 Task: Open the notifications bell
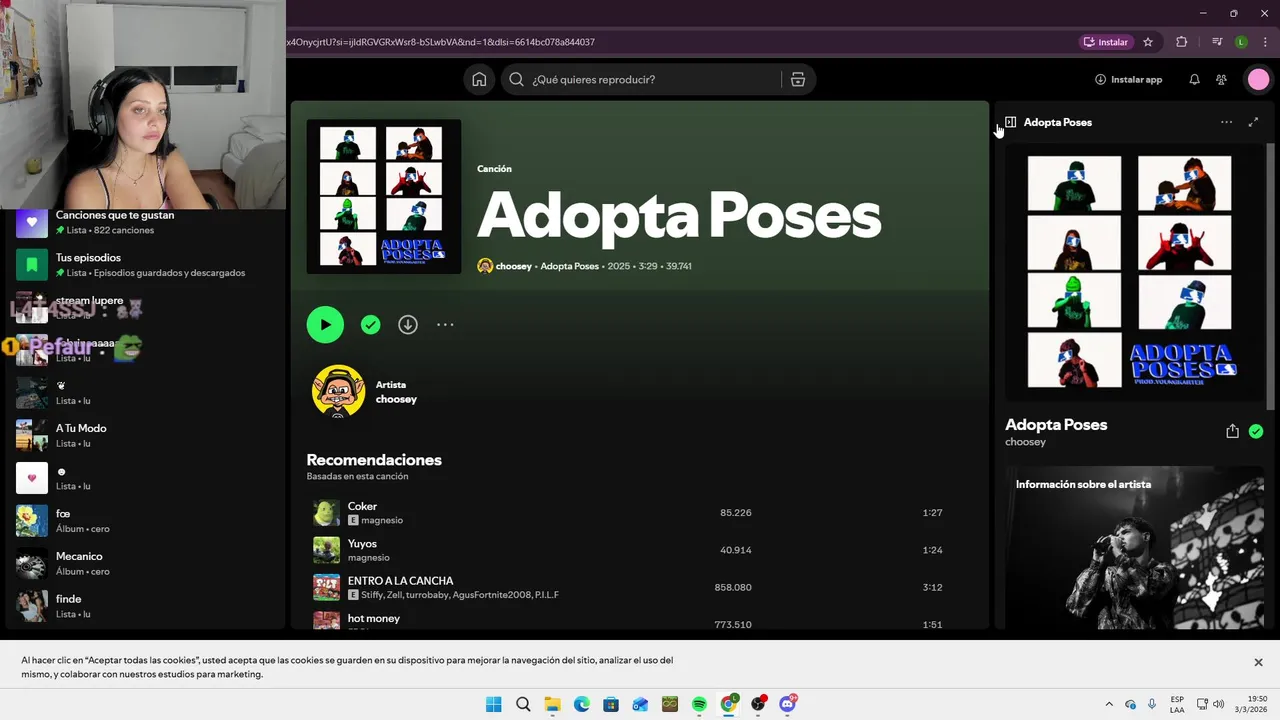tap(1194, 79)
